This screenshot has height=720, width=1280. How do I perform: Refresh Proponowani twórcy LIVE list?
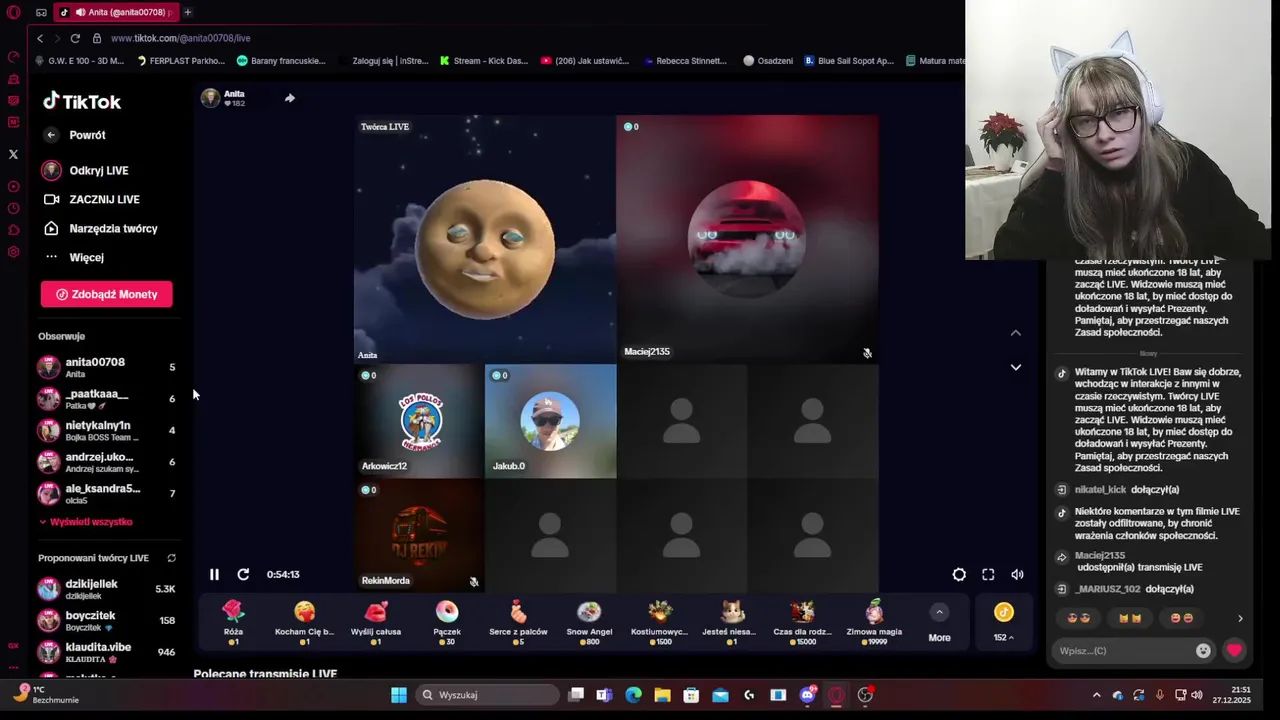point(171,558)
